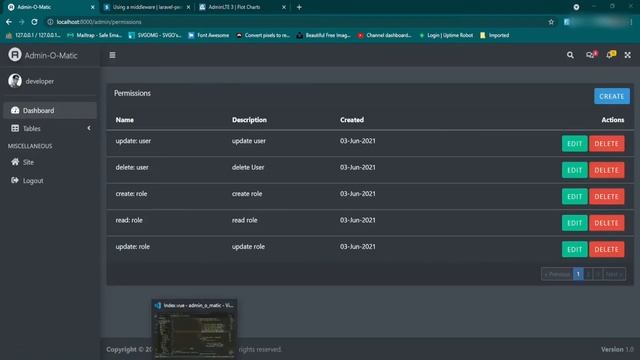Click the Dashboard gauge icon
Image resolution: width=640 pixels, height=360 pixels.
tap(15, 110)
